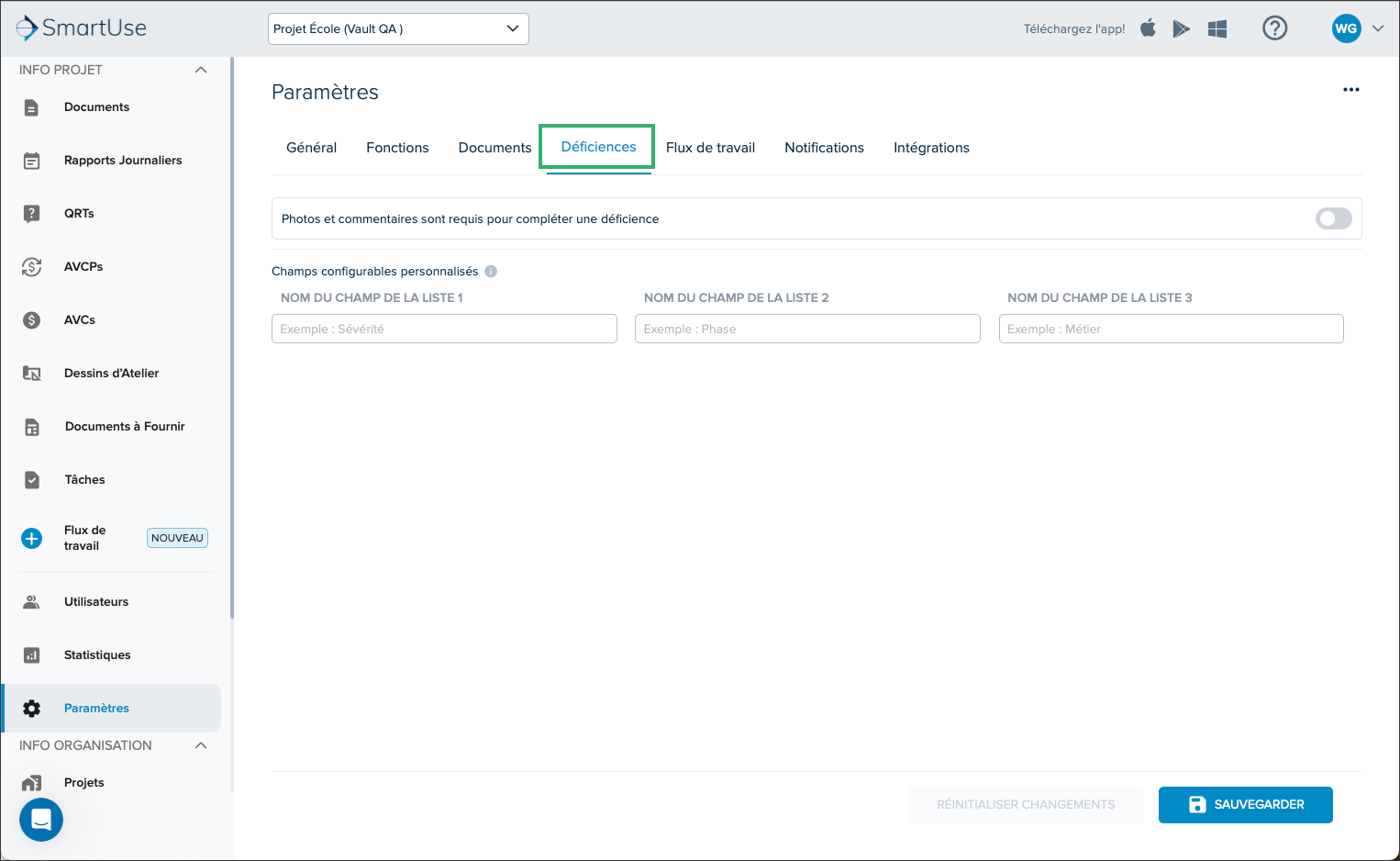Open the help question mark icon
Image resolution: width=1400 pixels, height=861 pixels.
1274,28
